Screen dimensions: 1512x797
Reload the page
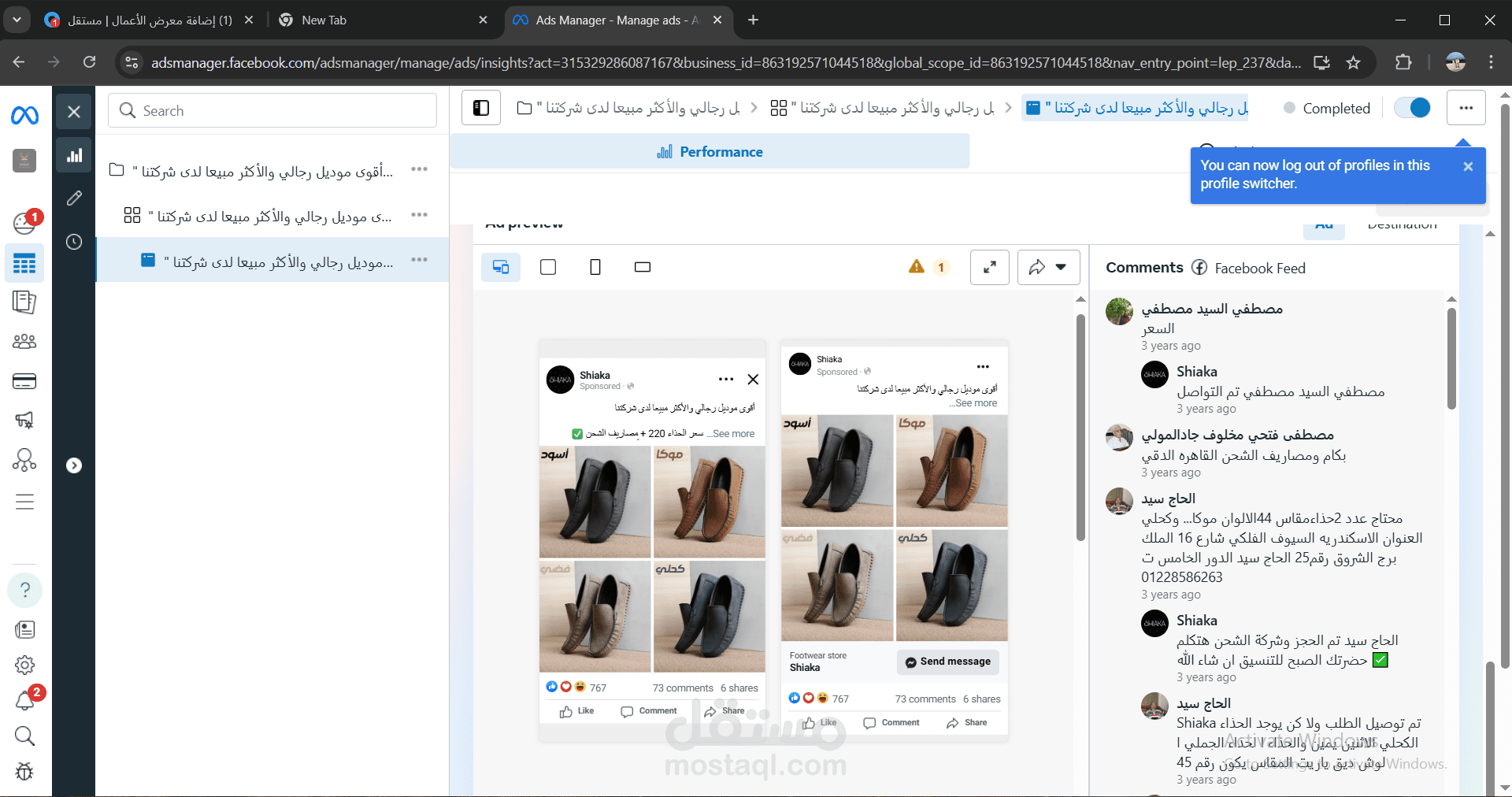[89, 62]
